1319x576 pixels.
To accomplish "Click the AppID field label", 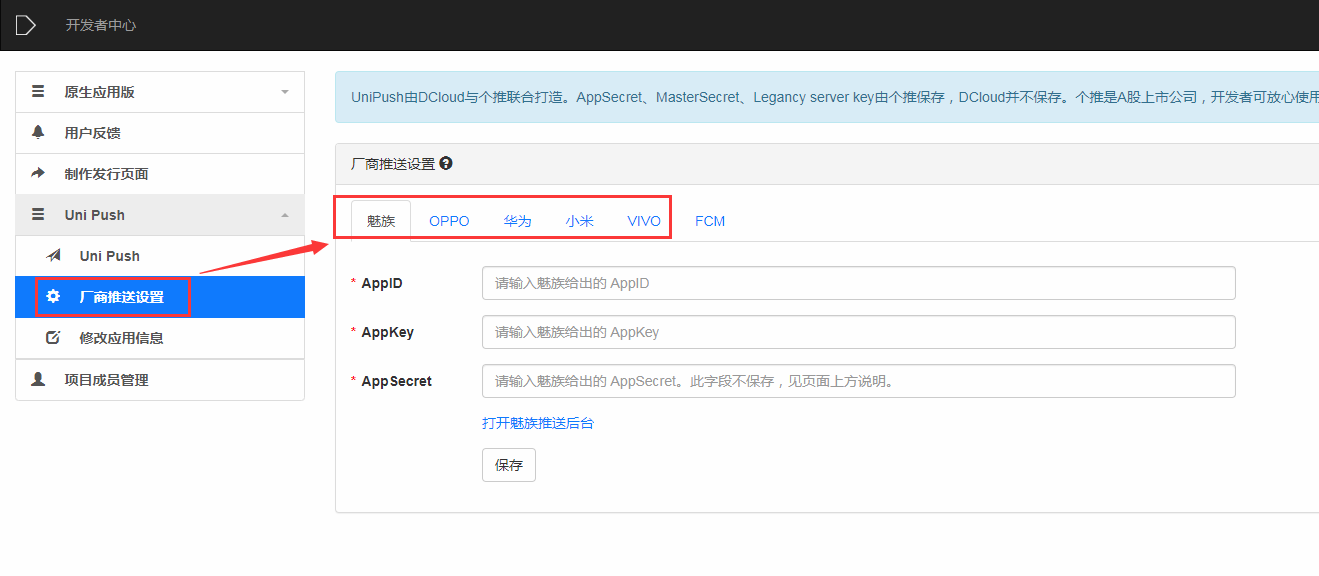I will click(382, 283).
